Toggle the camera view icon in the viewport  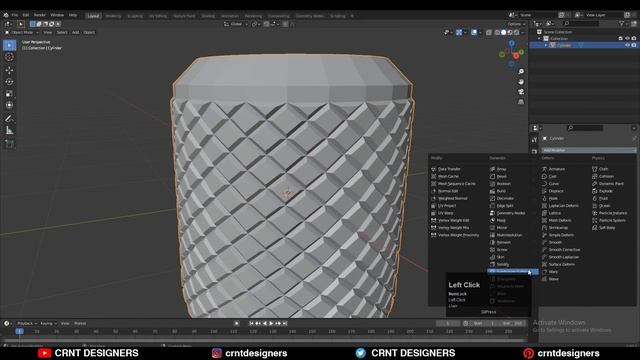click(521, 92)
